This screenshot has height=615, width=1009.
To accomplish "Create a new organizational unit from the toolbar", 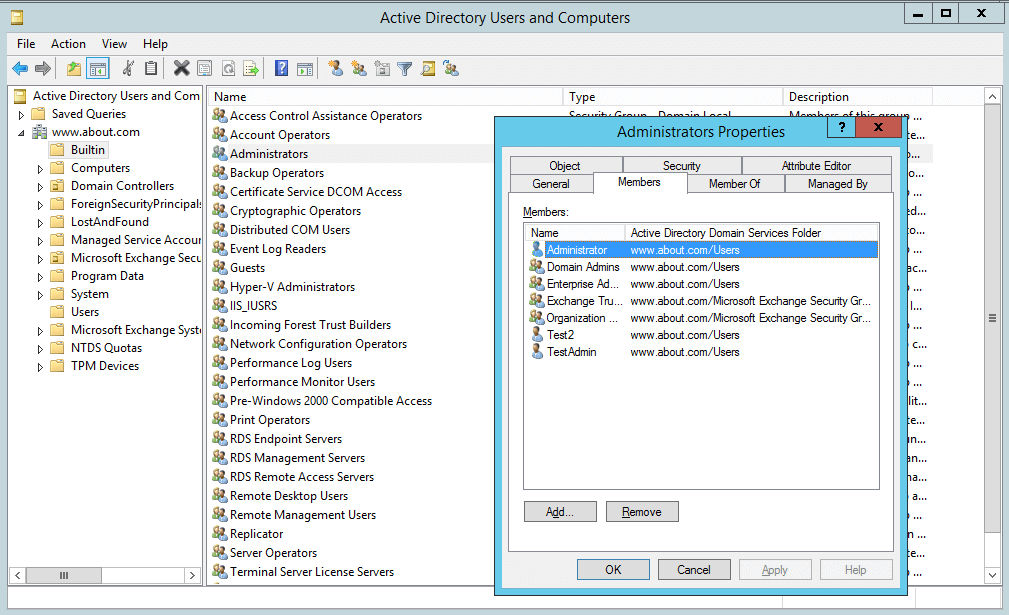I will [383, 68].
